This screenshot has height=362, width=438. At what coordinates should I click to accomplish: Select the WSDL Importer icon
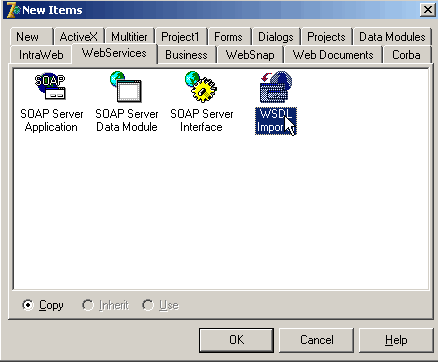[276, 87]
